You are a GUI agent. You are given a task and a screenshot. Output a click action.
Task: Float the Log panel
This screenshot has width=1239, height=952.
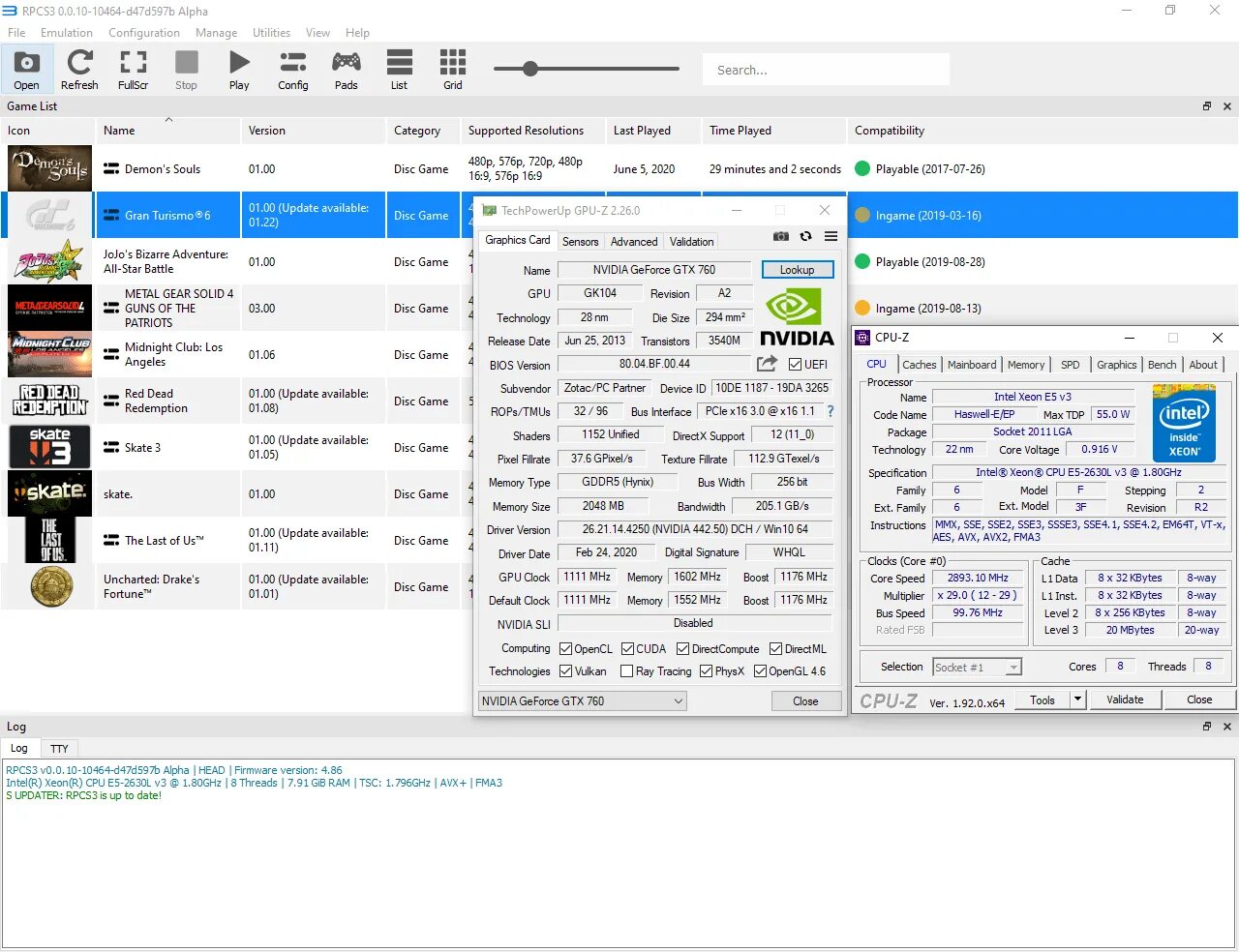pos(1207,727)
